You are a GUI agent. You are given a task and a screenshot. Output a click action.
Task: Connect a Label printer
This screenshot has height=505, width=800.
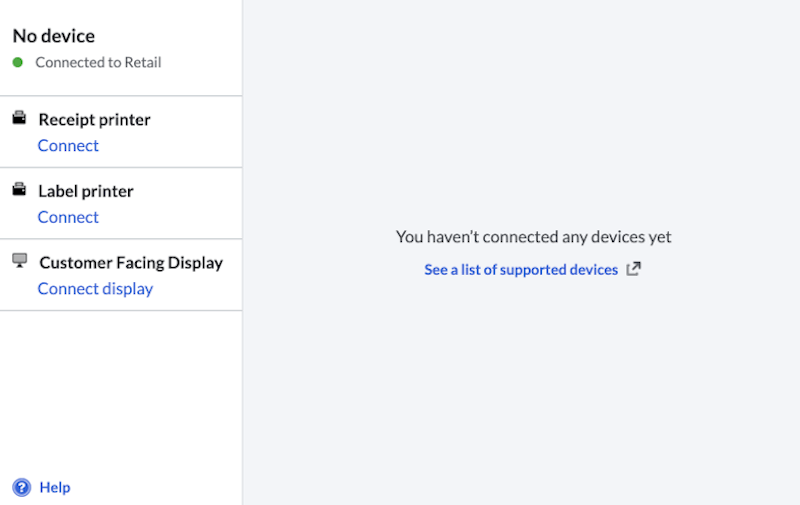68,217
